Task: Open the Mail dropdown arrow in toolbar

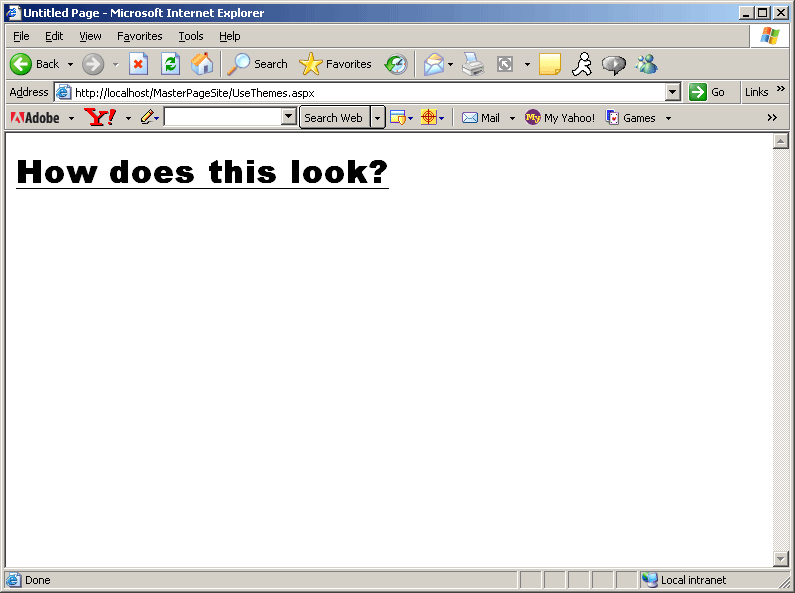Action: (512, 118)
